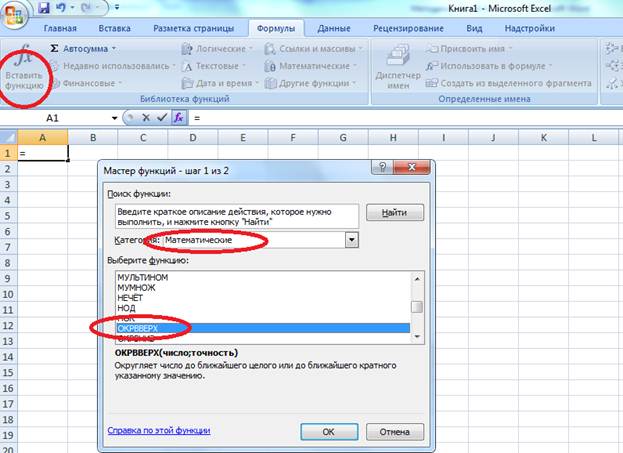The image size is (623, 453).
Task: Click fx icon in formula bar
Action: 179,118
